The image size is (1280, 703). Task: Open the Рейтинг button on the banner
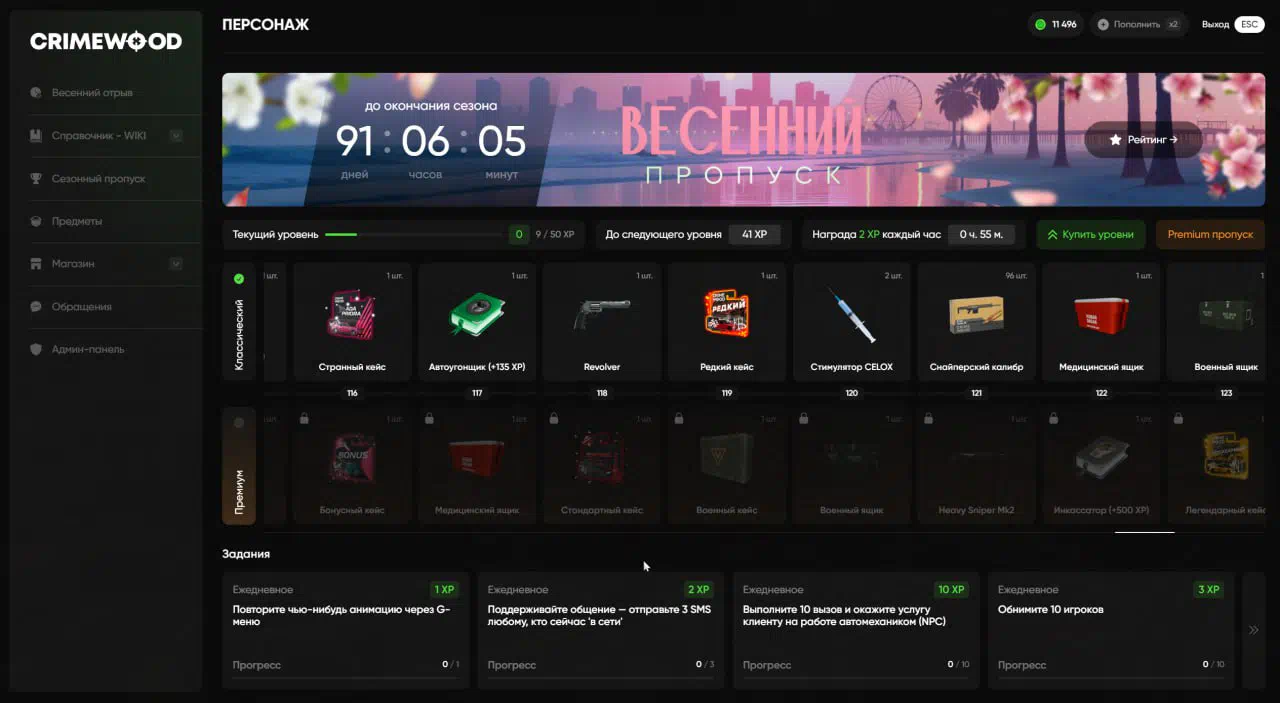click(x=1143, y=140)
